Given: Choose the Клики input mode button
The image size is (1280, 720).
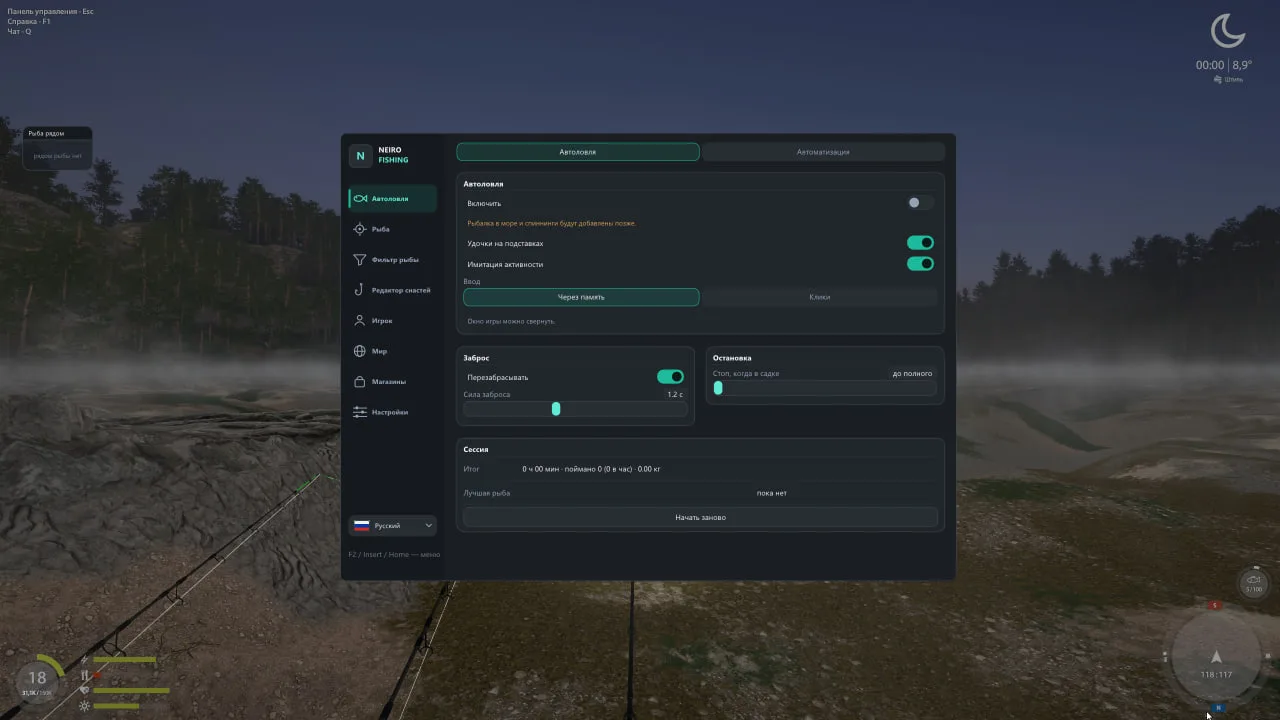Looking at the screenshot, I should [820, 297].
